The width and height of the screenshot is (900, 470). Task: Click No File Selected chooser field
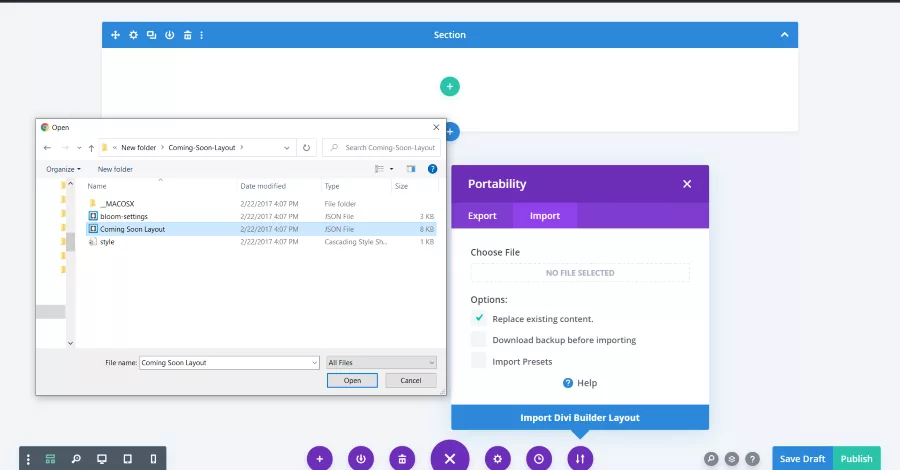point(580,273)
